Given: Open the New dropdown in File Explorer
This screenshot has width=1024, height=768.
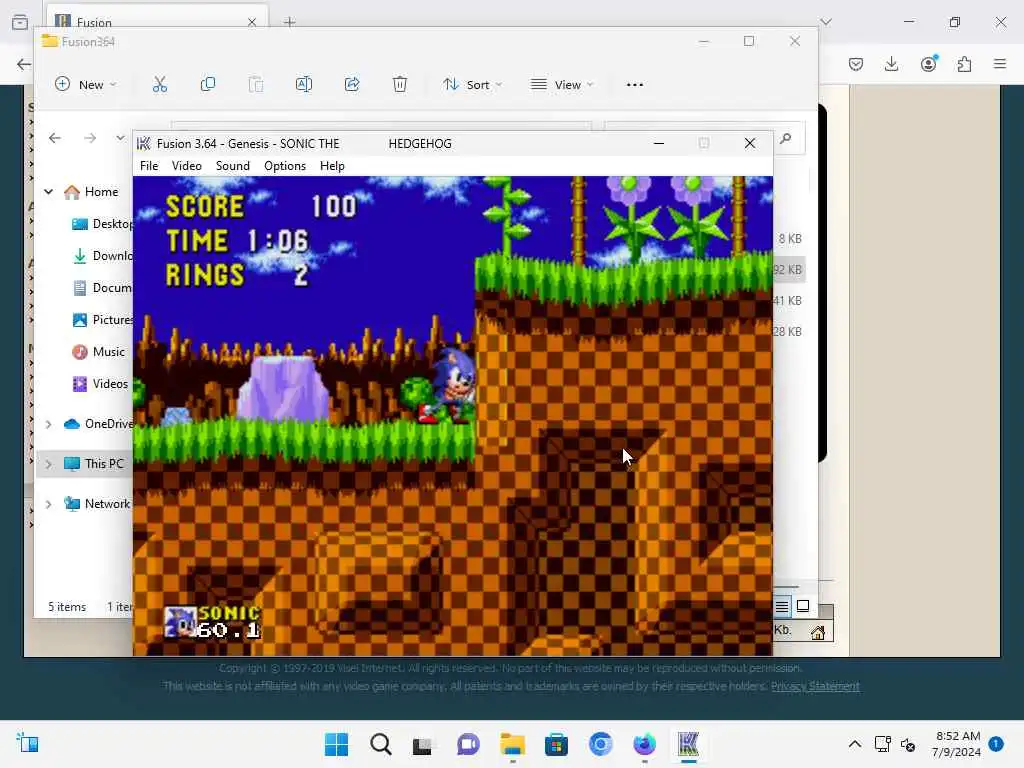Looking at the screenshot, I should pos(86,84).
